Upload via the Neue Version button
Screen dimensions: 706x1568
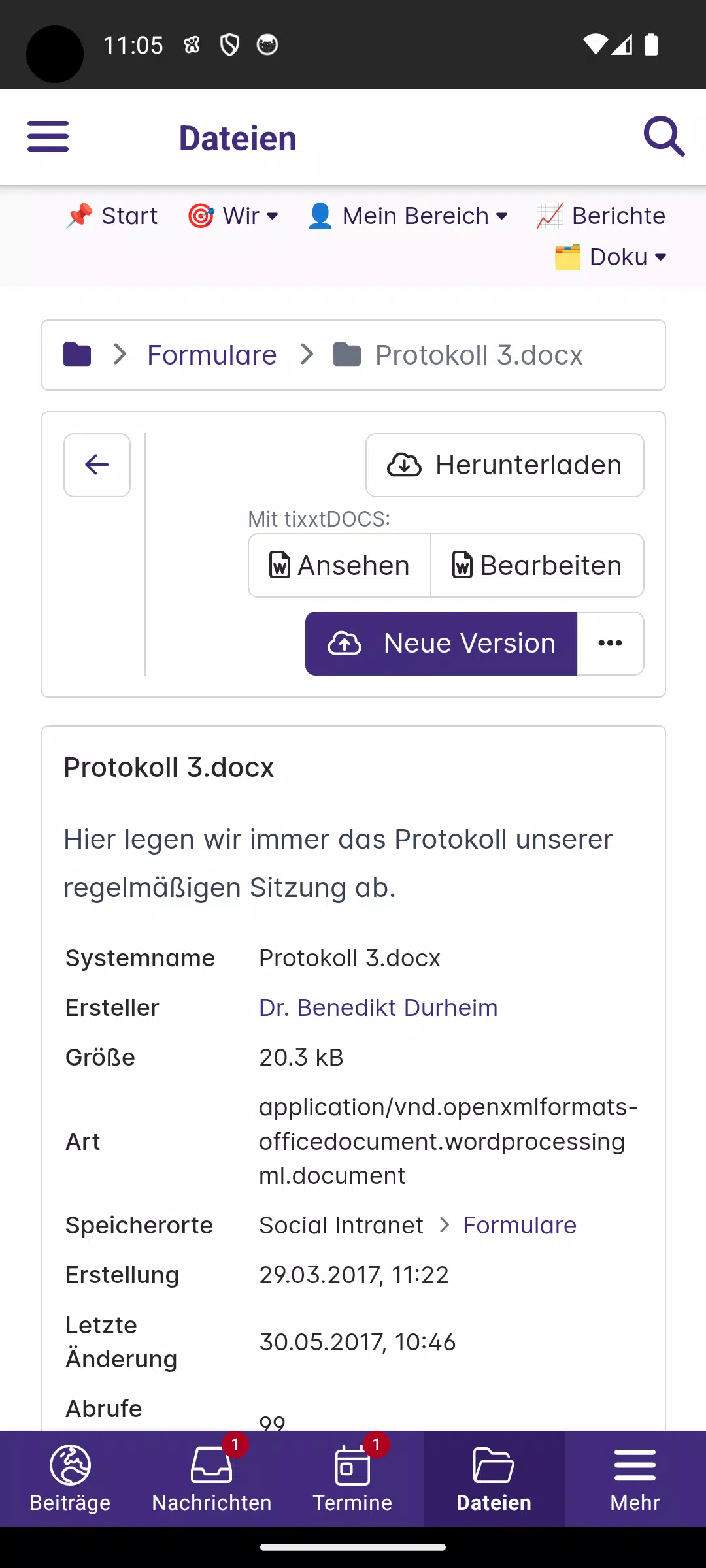click(x=441, y=644)
